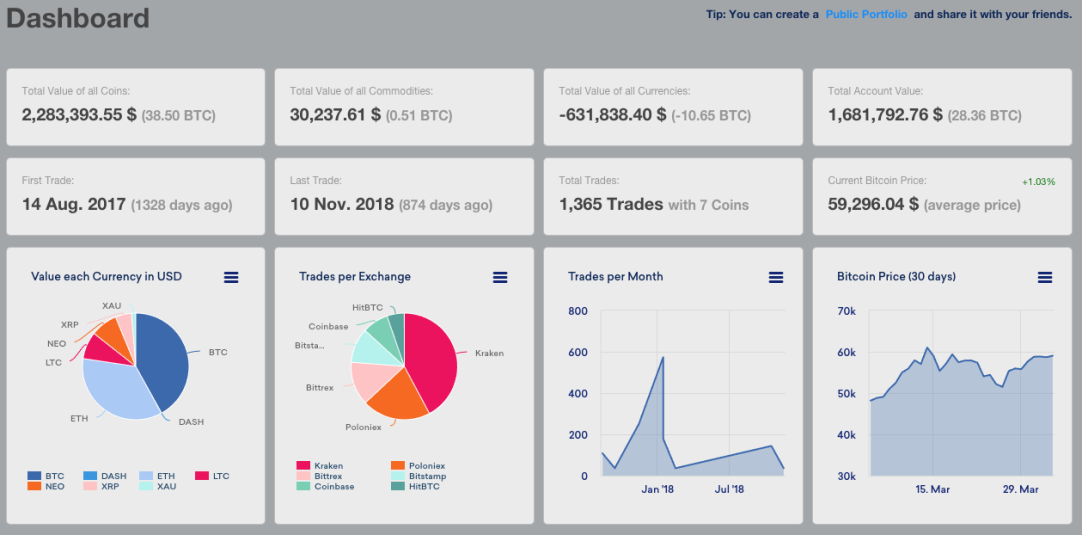Click the Bittrex legend swatch

pyautogui.click(x=303, y=476)
